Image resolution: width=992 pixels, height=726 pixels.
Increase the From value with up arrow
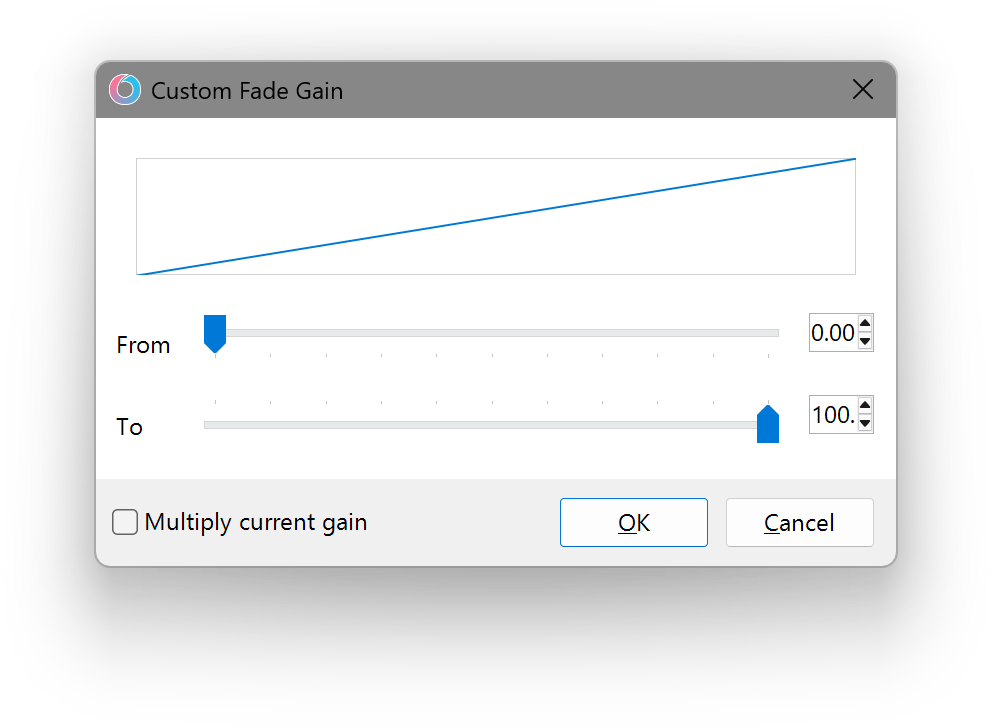click(865, 324)
